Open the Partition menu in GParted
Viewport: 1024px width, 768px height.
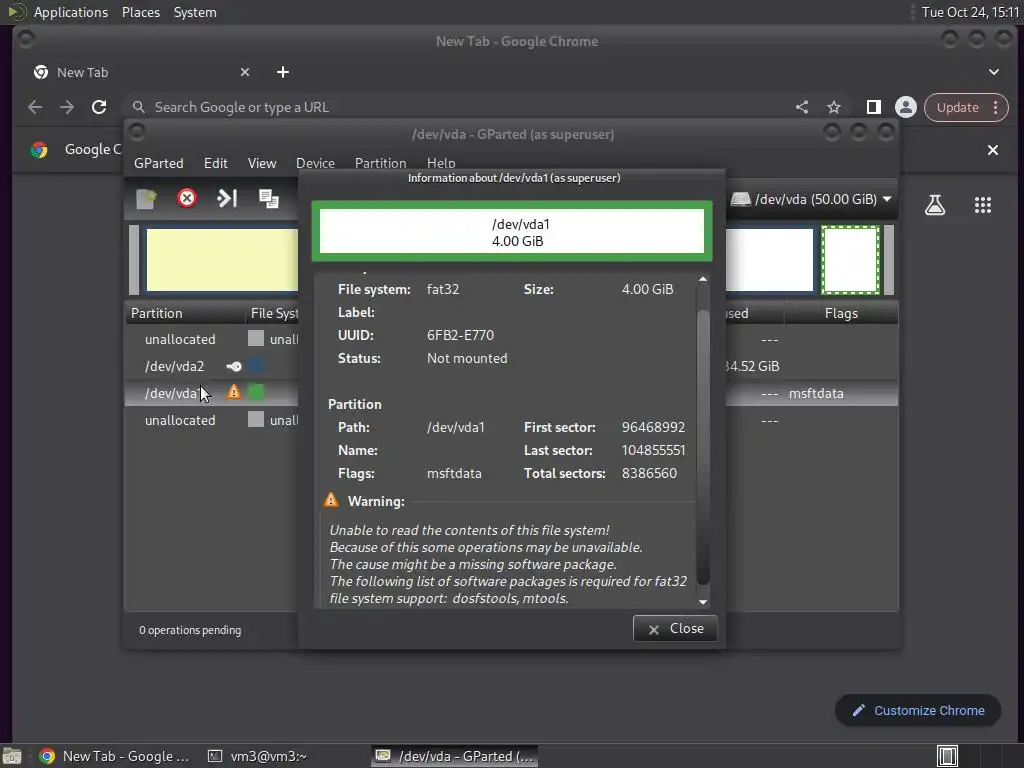click(381, 163)
